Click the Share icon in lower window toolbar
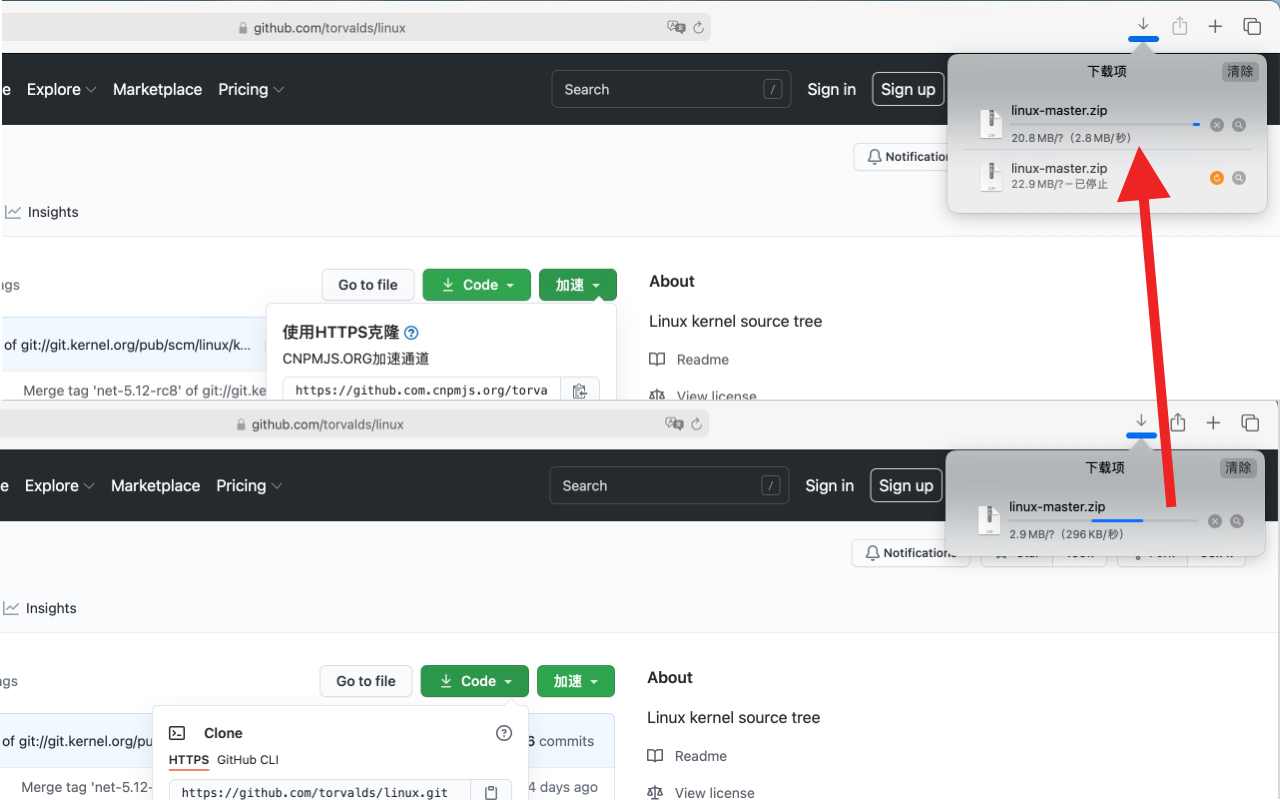This screenshot has width=1280, height=800. [1178, 422]
